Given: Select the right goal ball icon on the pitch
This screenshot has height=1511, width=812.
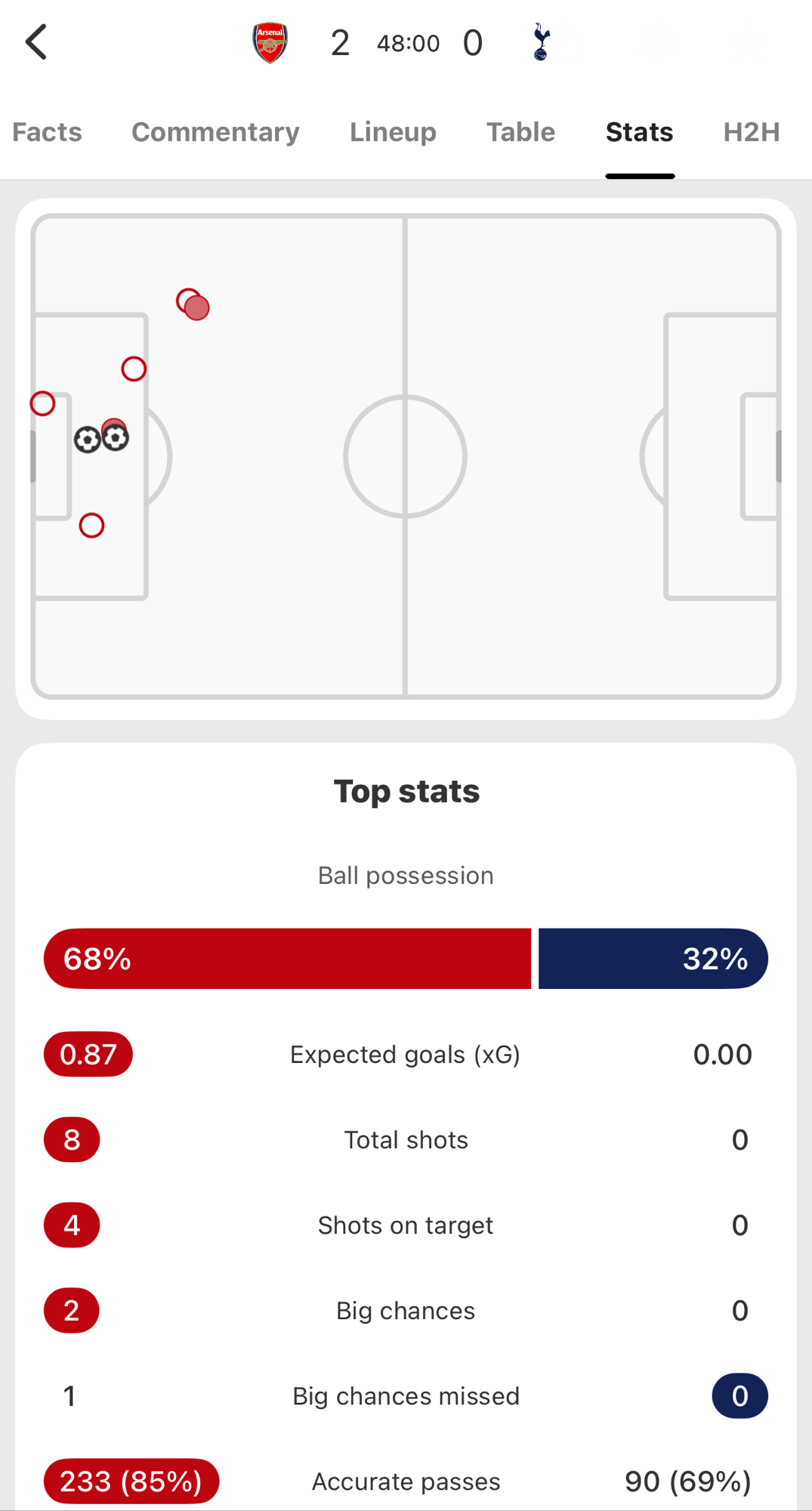Looking at the screenshot, I should click(116, 438).
